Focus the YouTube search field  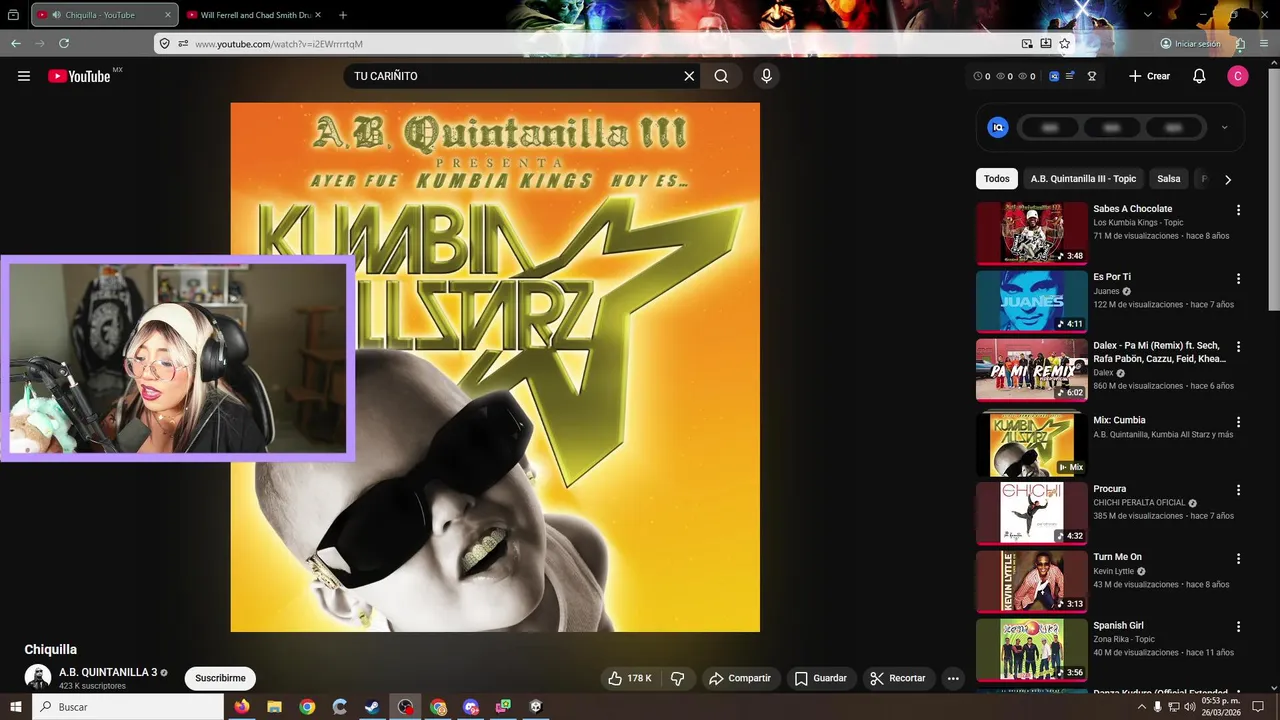(x=514, y=76)
